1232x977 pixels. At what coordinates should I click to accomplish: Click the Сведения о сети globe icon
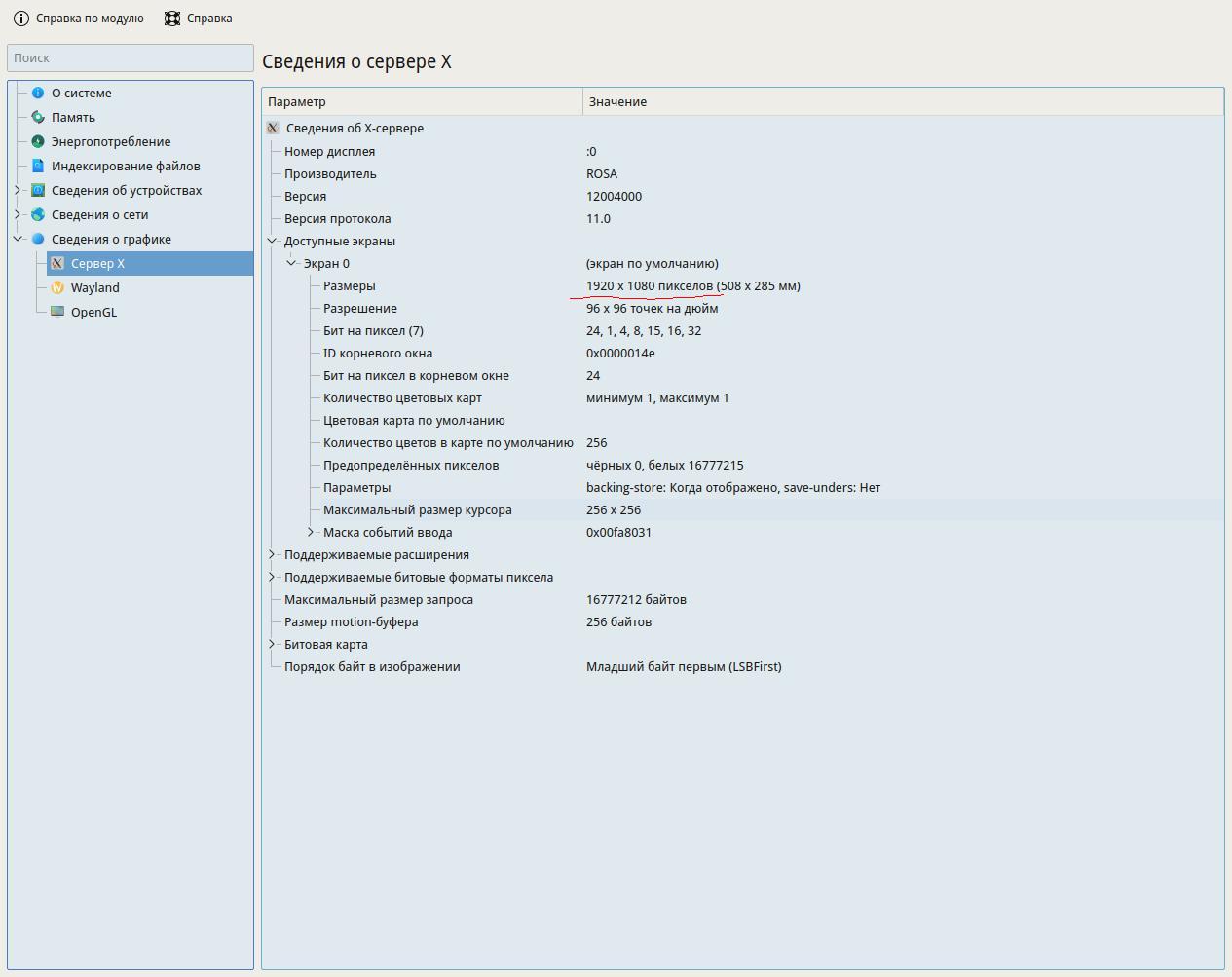[38, 214]
